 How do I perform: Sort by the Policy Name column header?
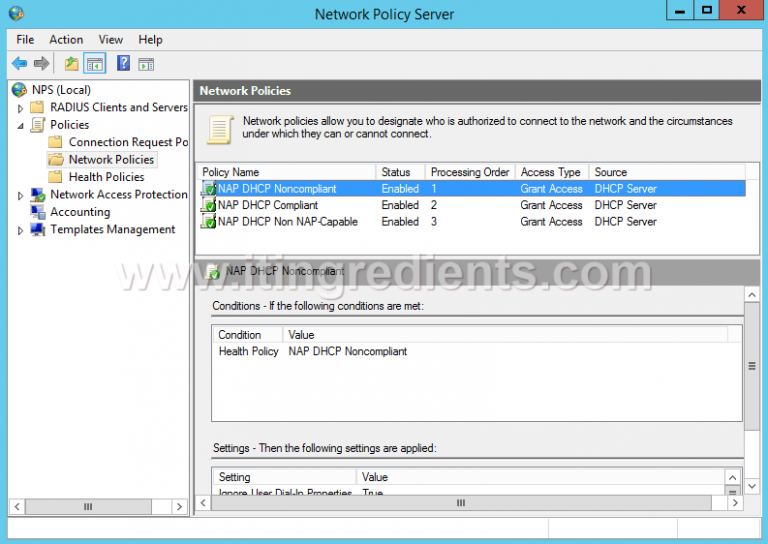pyautogui.click(x=288, y=172)
